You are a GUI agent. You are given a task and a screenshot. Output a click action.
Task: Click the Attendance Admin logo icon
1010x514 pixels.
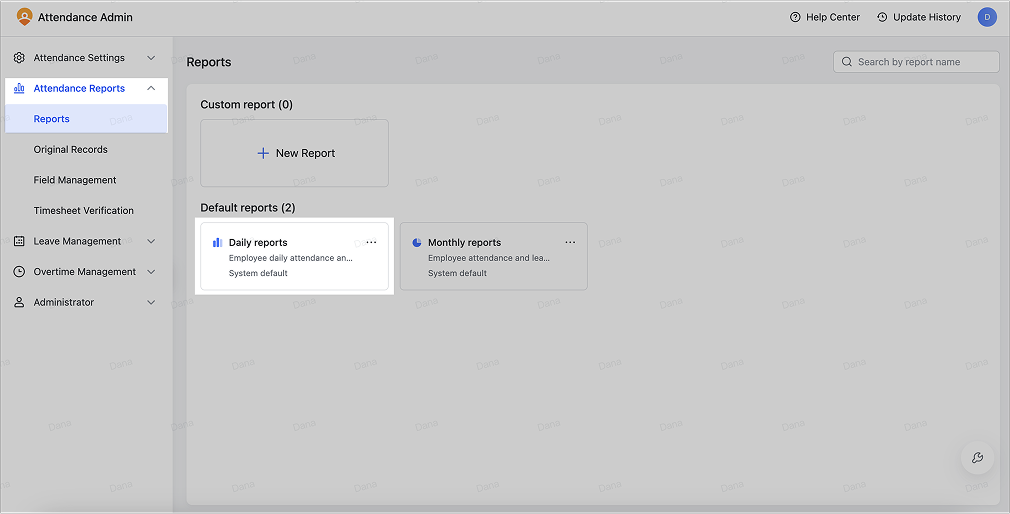(24, 17)
